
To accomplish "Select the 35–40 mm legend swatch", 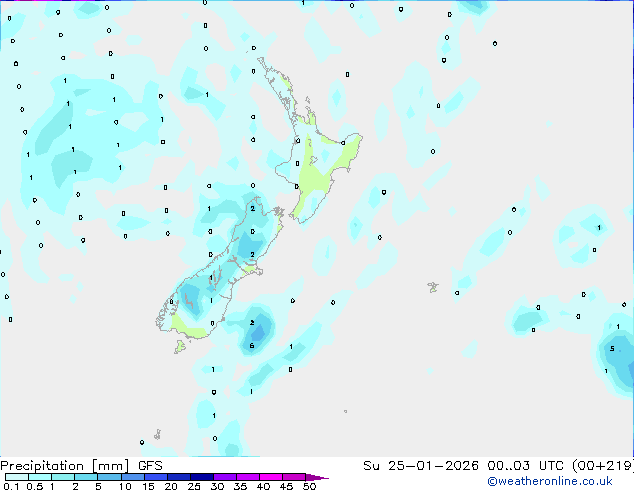I will 247,477.
